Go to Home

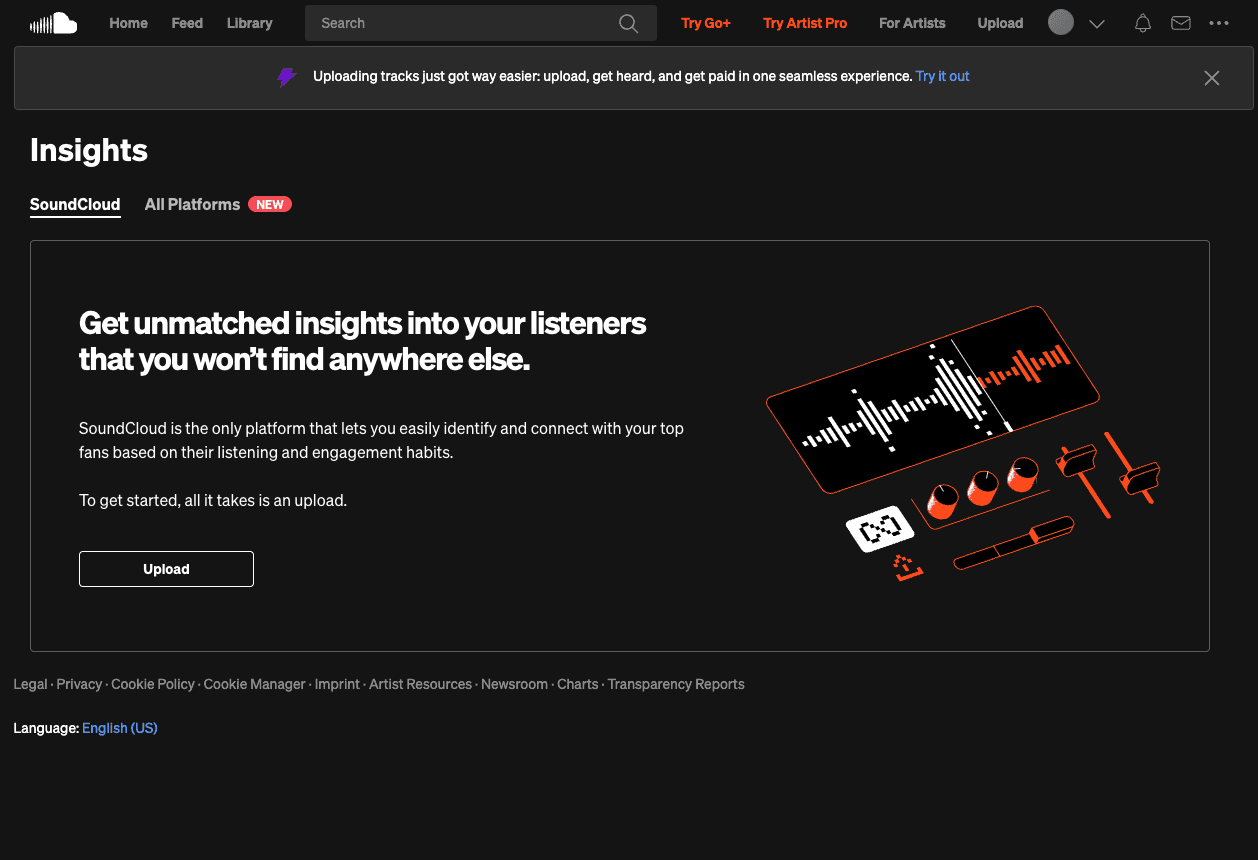(x=128, y=23)
